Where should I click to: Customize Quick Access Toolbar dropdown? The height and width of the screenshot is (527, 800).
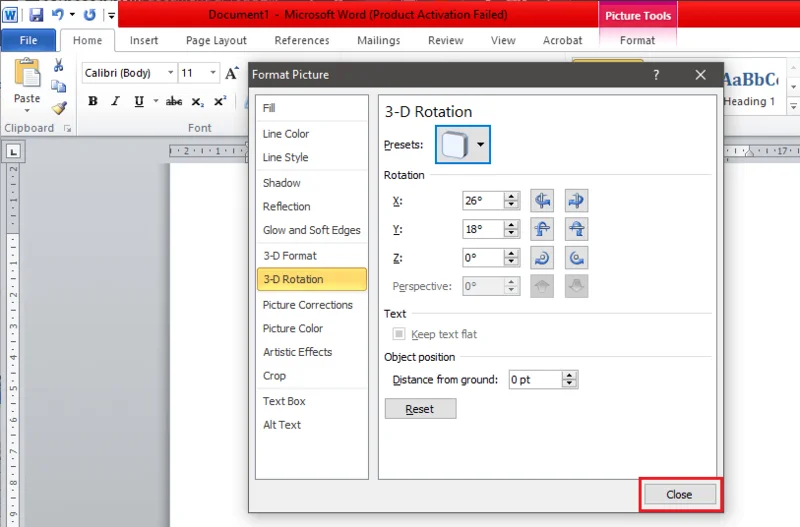tap(111, 15)
